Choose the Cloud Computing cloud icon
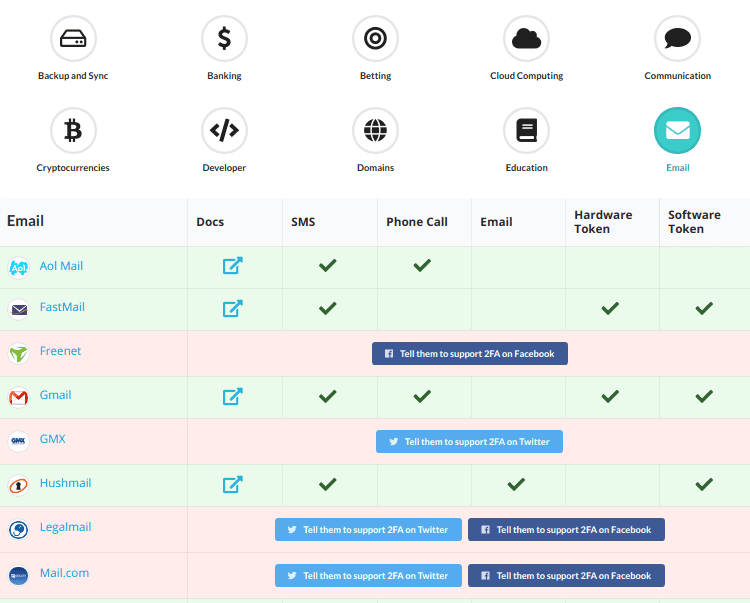The image size is (750, 603). (x=527, y=39)
